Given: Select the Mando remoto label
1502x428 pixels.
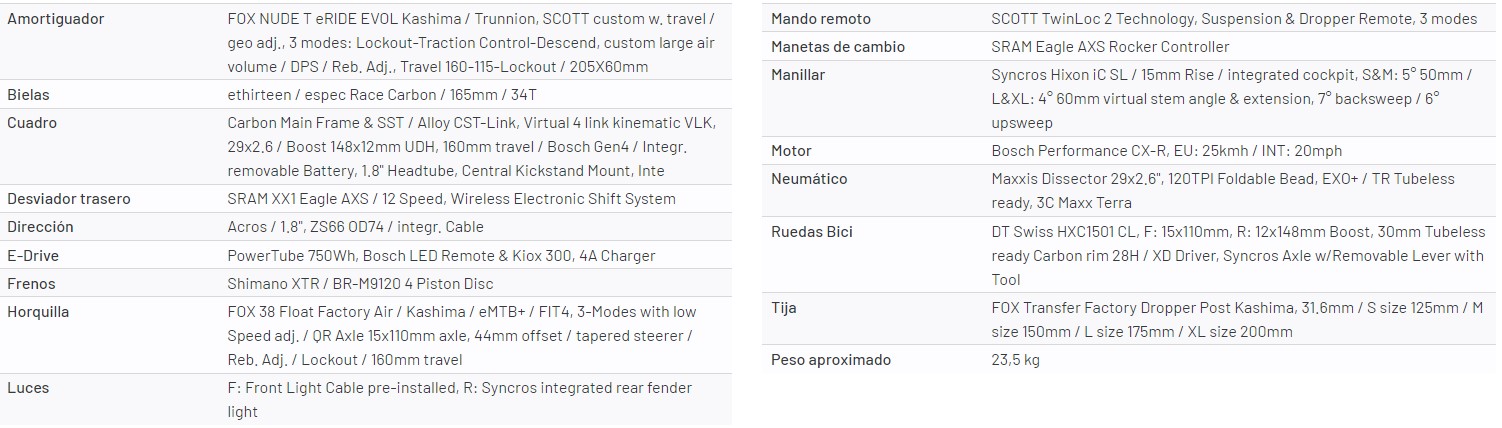Looking at the screenshot, I should pos(820,19).
